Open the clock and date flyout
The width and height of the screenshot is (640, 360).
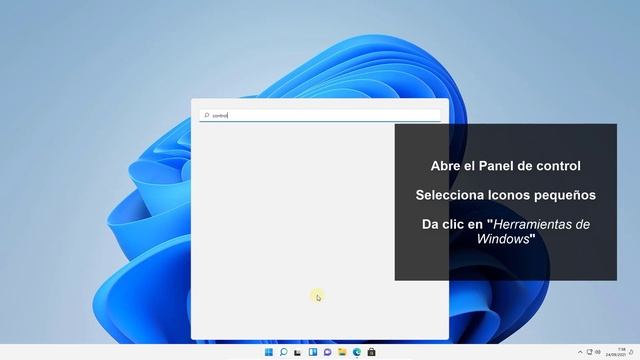(x=616, y=352)
